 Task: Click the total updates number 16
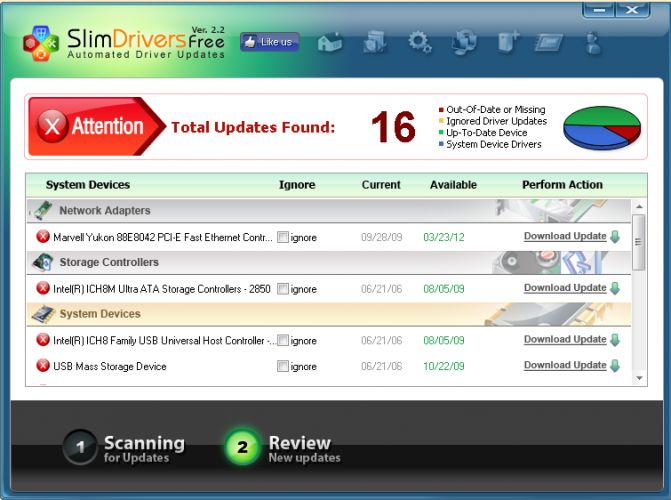point(393,127)
